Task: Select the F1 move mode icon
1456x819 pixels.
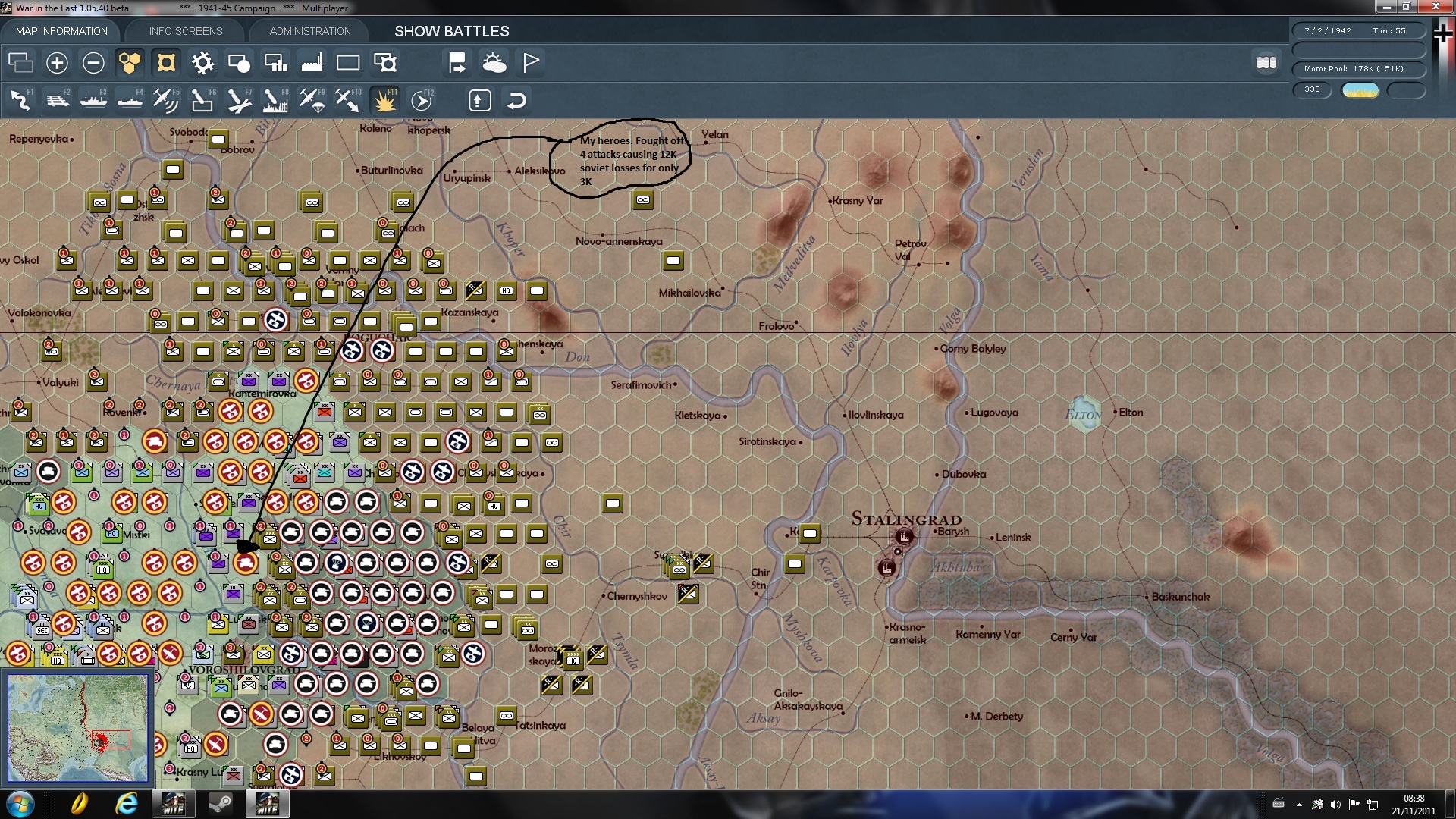Action: click(20, 100)
